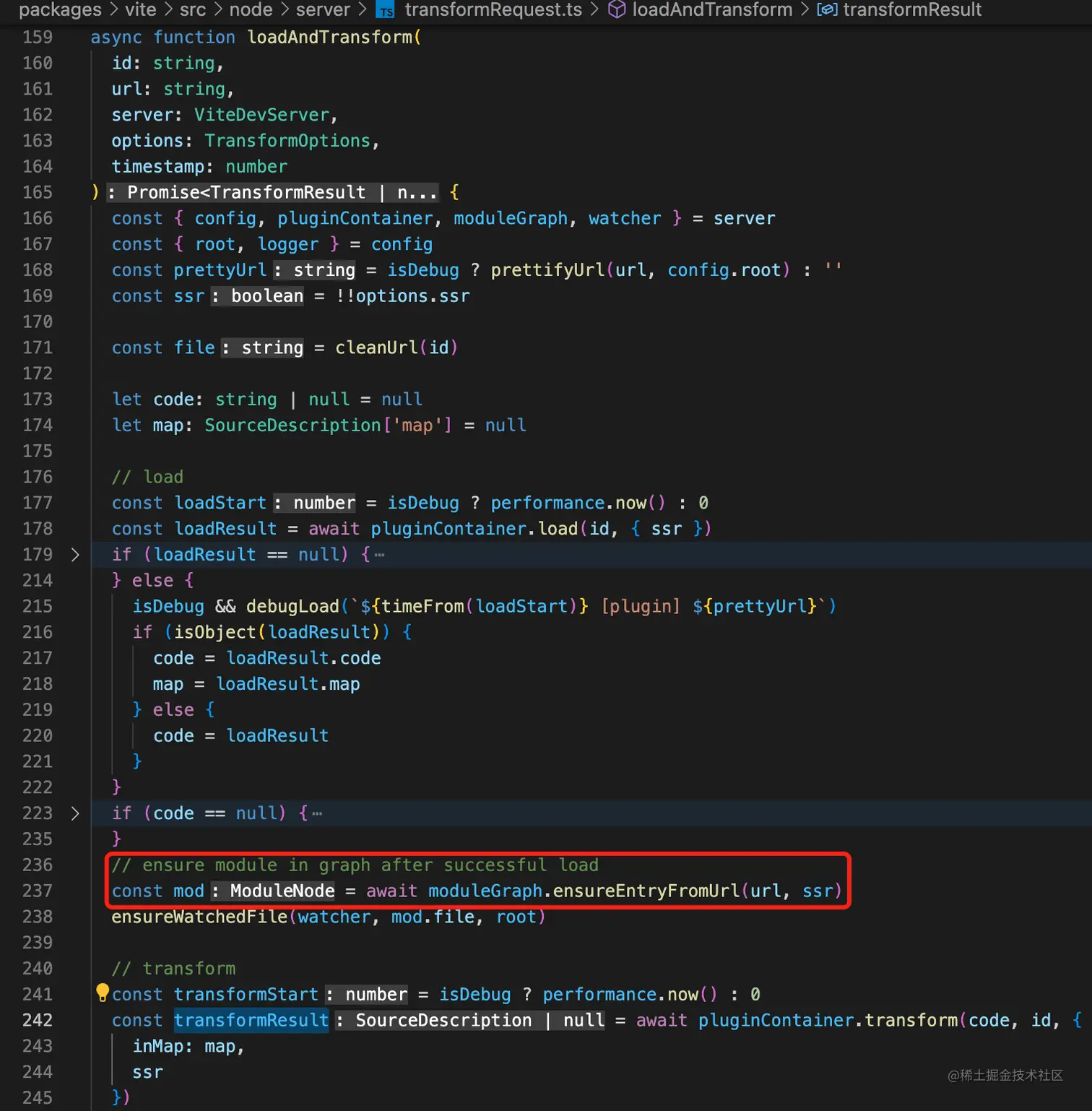Select the transformResult breadcrumb item
The height and width of the screenshot is (1111, 1092).
pyautogui.click(x=912, y=9)
